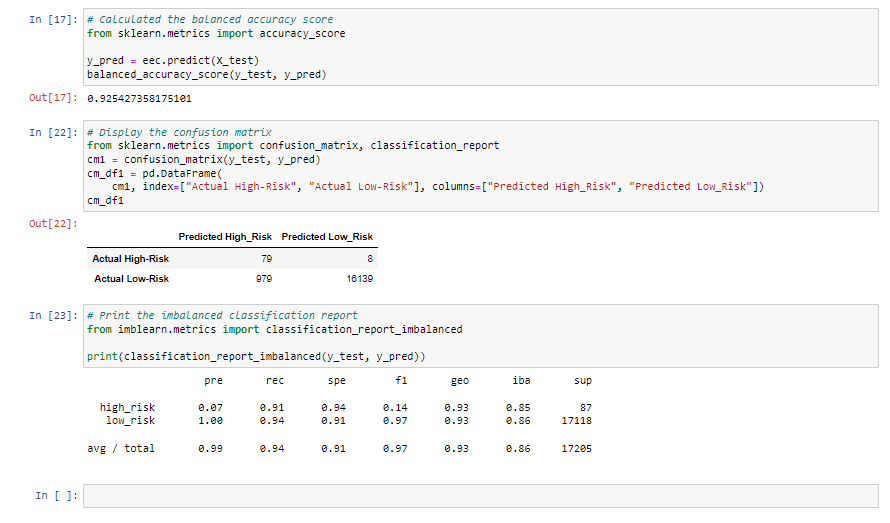Click the line 'balanced_accuracy_score(y_test, y_pred)'
This screenshot has height=523, width=890.
(x=207, y=74)
